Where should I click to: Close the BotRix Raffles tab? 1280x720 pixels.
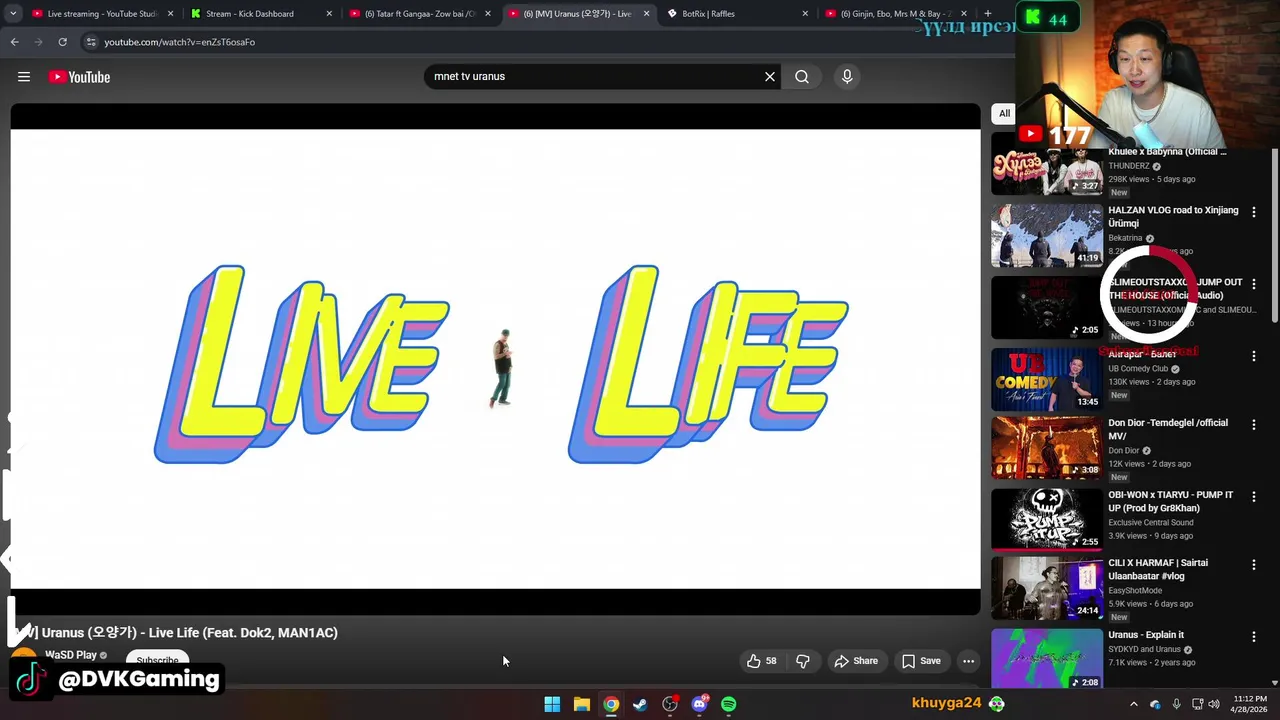point(805,14)
